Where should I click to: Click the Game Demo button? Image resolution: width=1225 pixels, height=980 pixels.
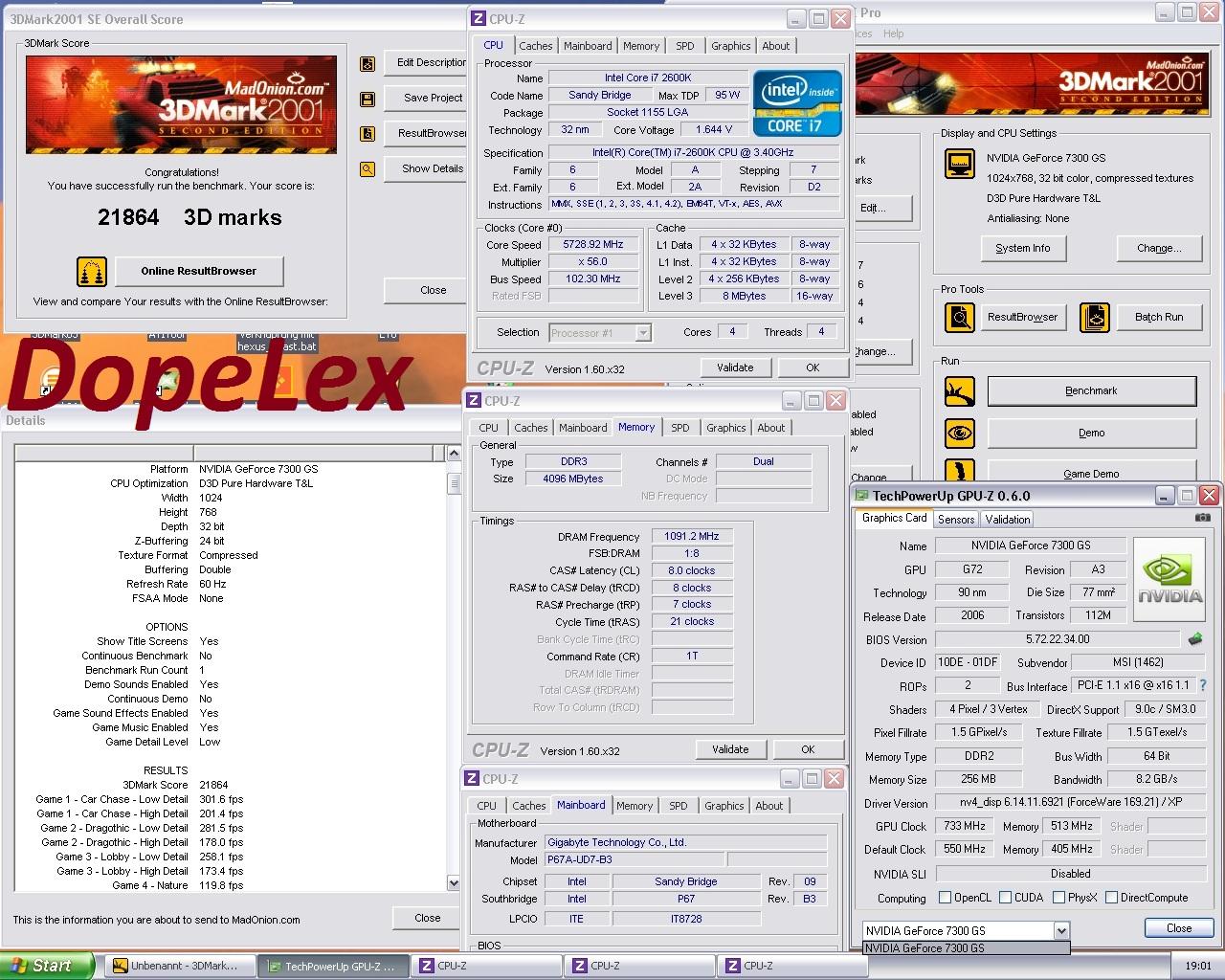click(1091, 471)
